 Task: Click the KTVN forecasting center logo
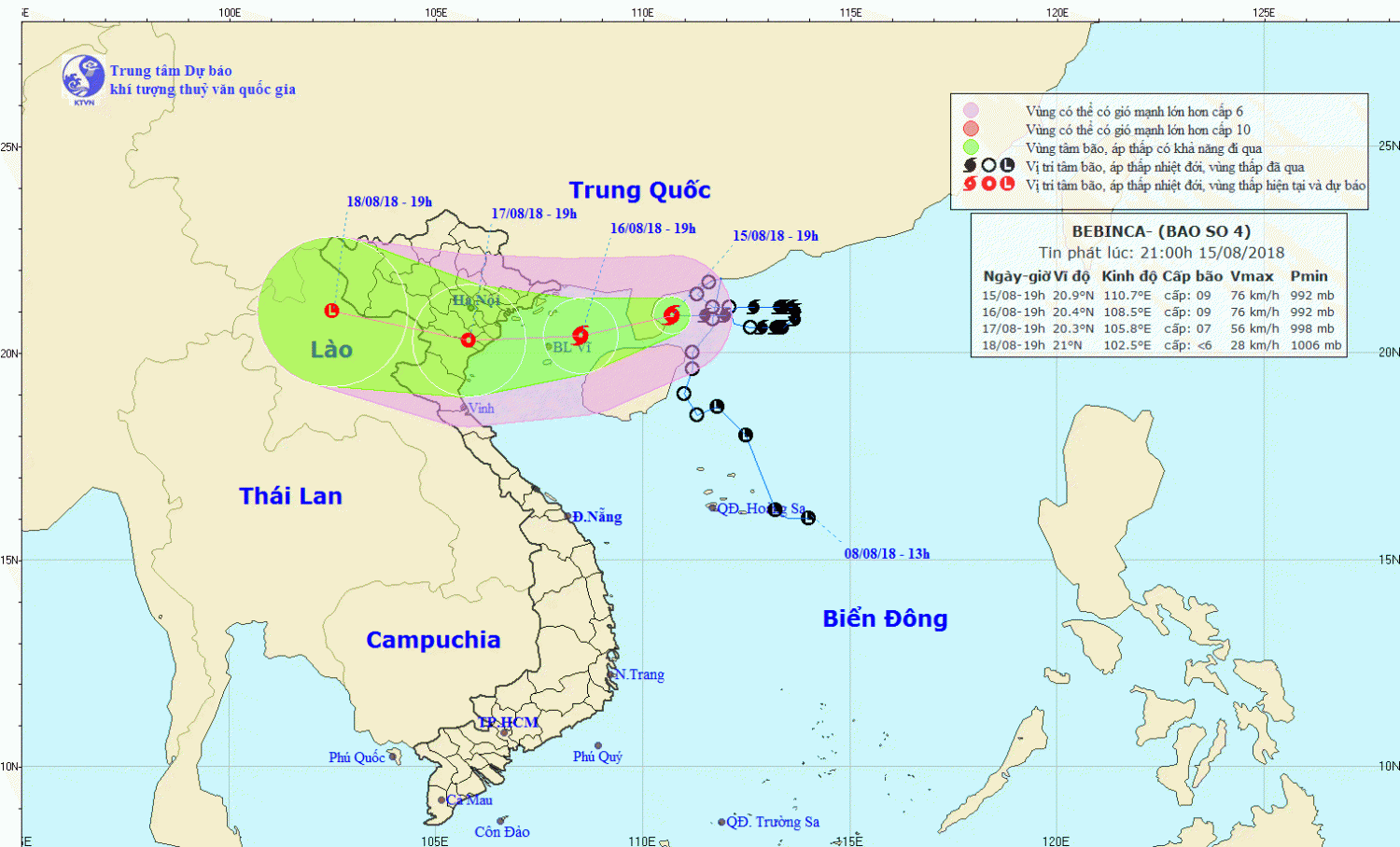tap(84, 78)
